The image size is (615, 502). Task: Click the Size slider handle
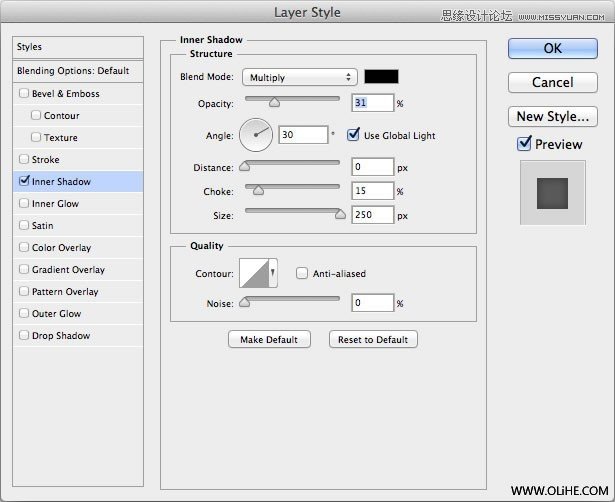tap(340, 214)
